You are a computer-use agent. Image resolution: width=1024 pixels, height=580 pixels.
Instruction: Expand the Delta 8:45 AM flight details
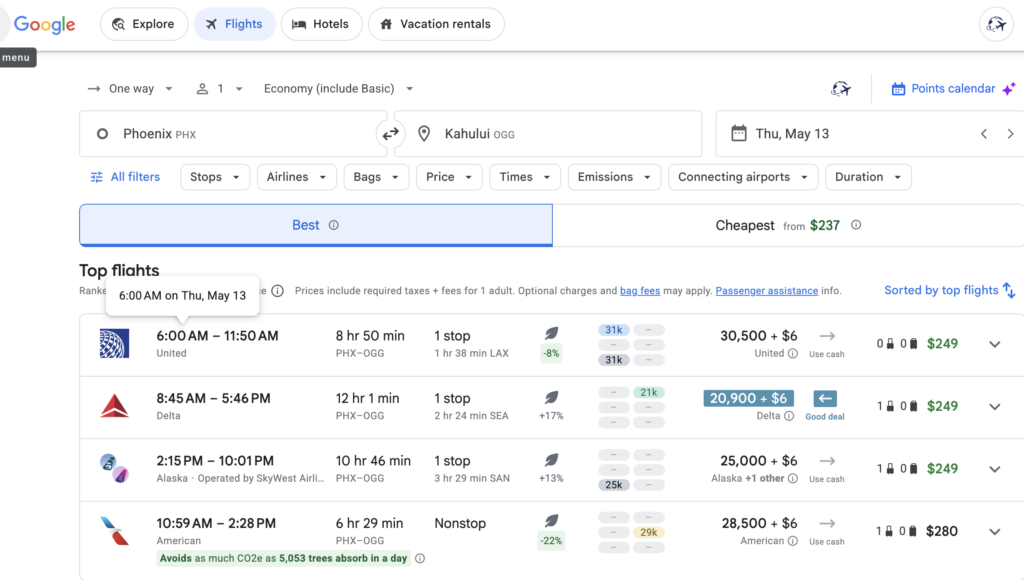tap(995, 406)
